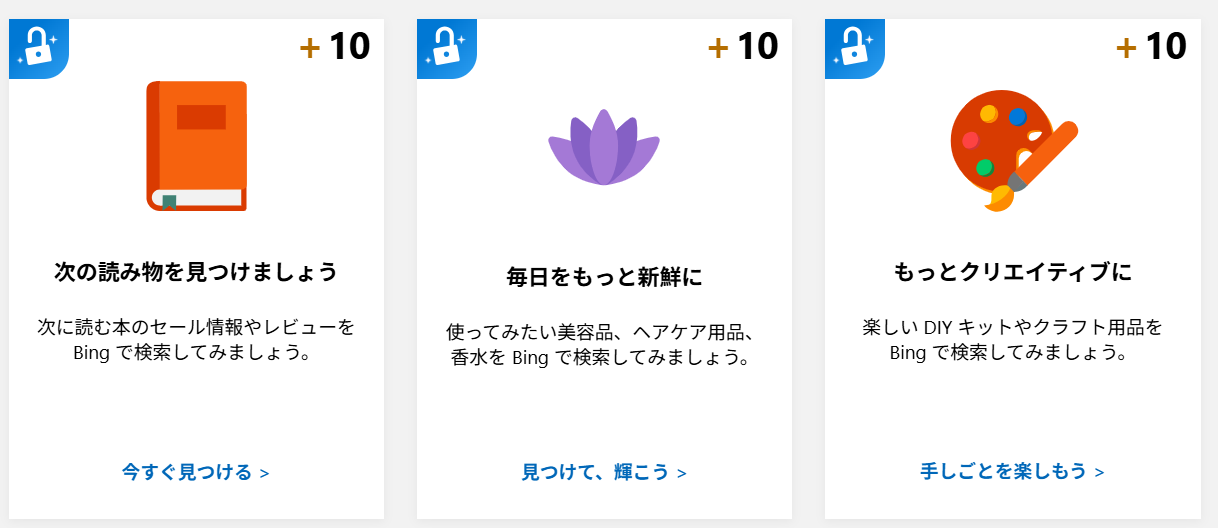This screenshot has width=1218, height=528.
Task: Click the lock badge on the book card
Action: pyautogui.click(x=38, y=46)
